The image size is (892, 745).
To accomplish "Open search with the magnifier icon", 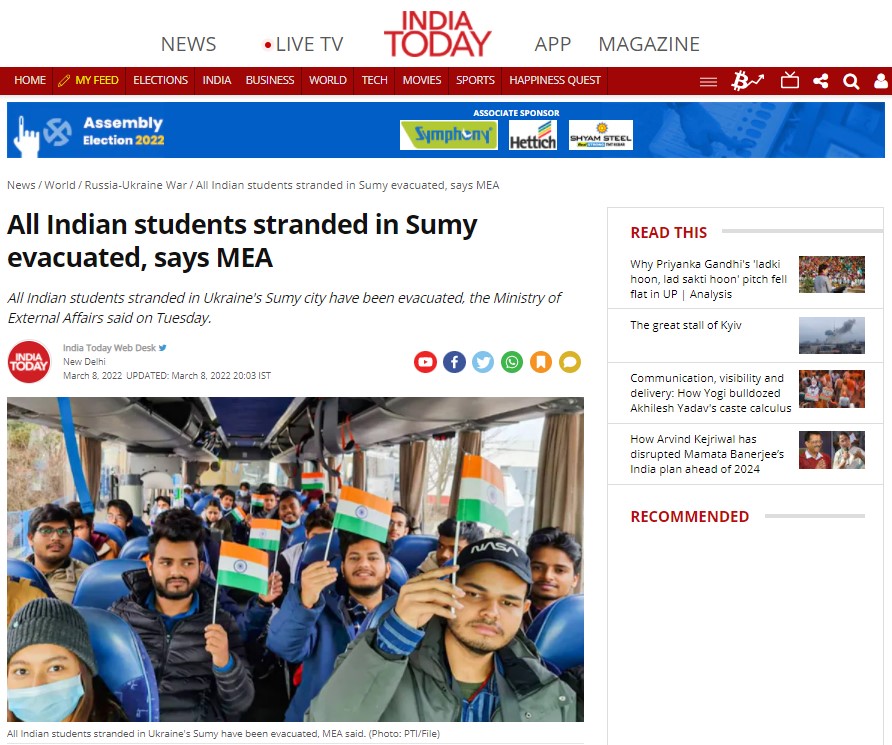I will click(x=851, y=81).
